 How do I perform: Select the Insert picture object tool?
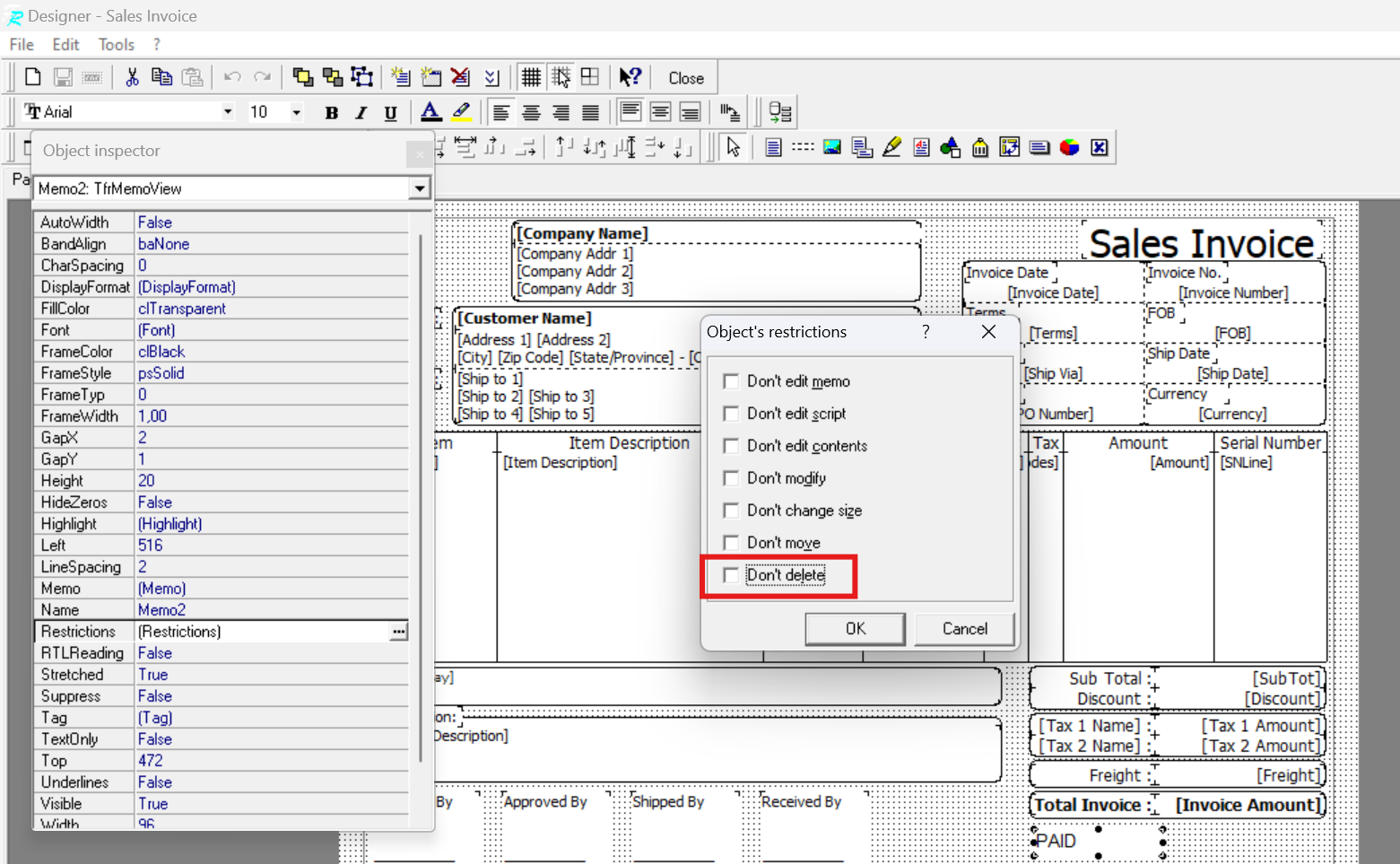832,147
